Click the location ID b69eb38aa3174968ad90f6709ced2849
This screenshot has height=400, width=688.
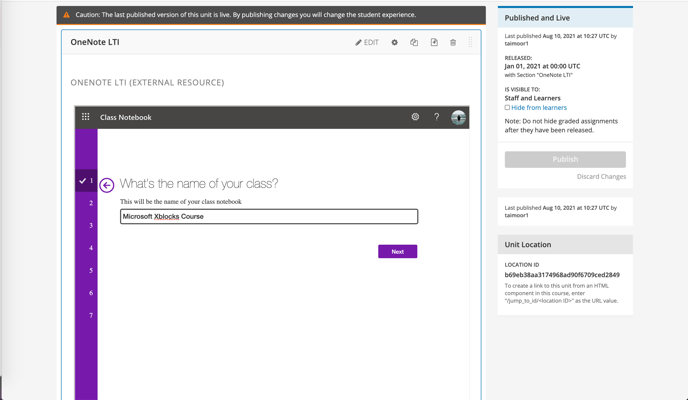562,275
